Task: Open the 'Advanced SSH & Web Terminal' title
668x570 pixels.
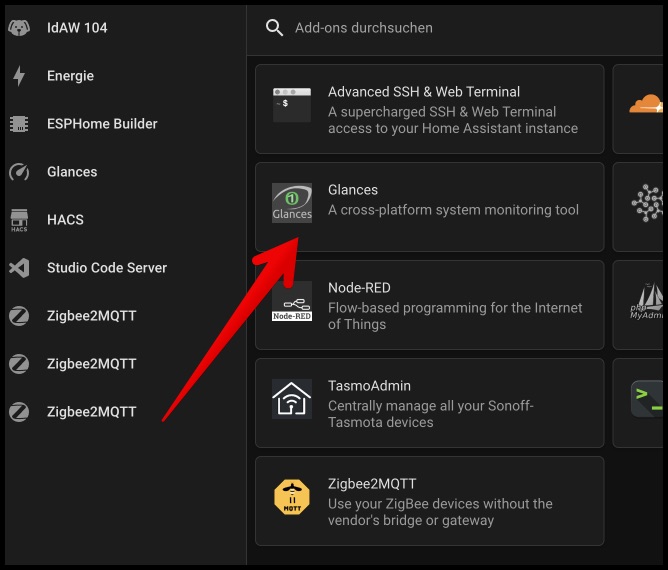Action: [424, 92]
